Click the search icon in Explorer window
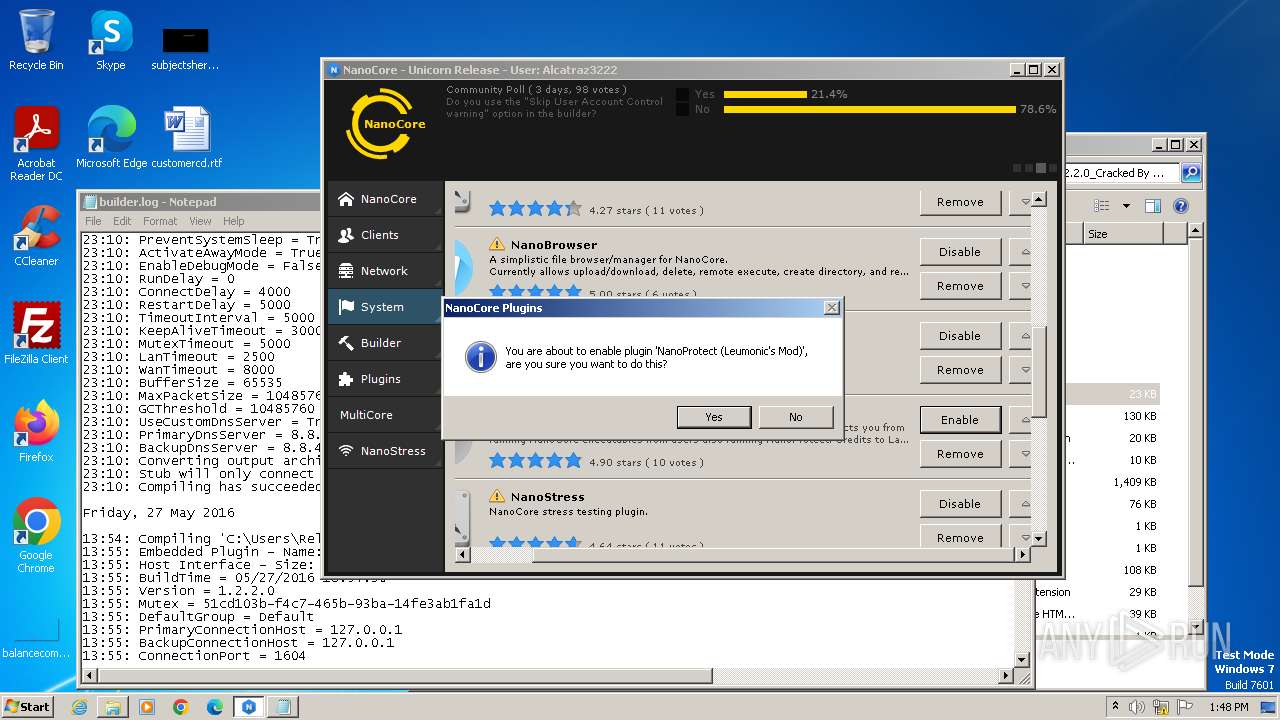The width and height of the screenshot is (1280, 720). tap(1191, 173)
